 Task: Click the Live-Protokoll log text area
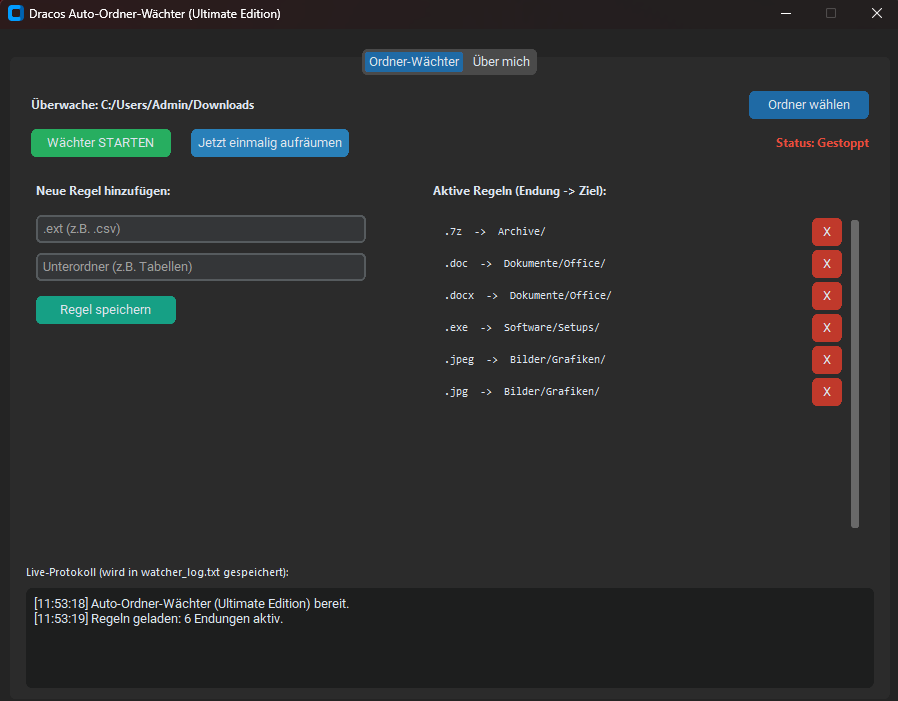coord(450,637)
